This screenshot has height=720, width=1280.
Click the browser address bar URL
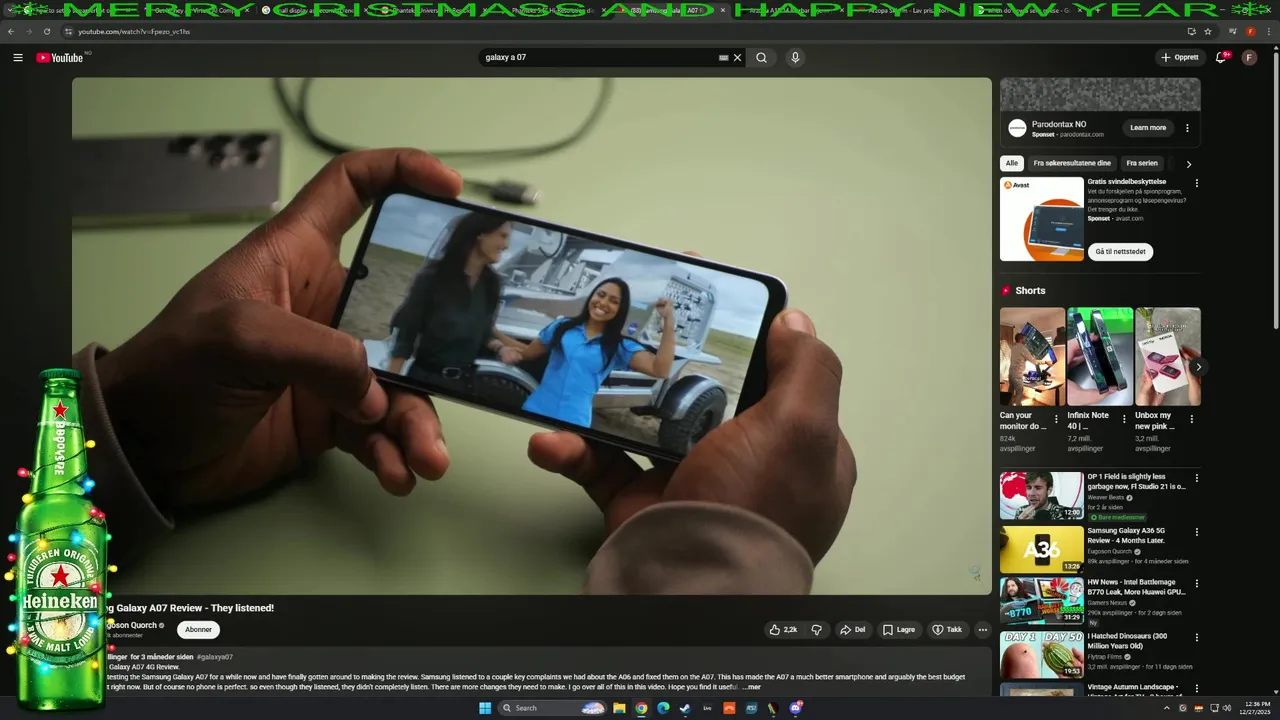[x=134, y=32]
